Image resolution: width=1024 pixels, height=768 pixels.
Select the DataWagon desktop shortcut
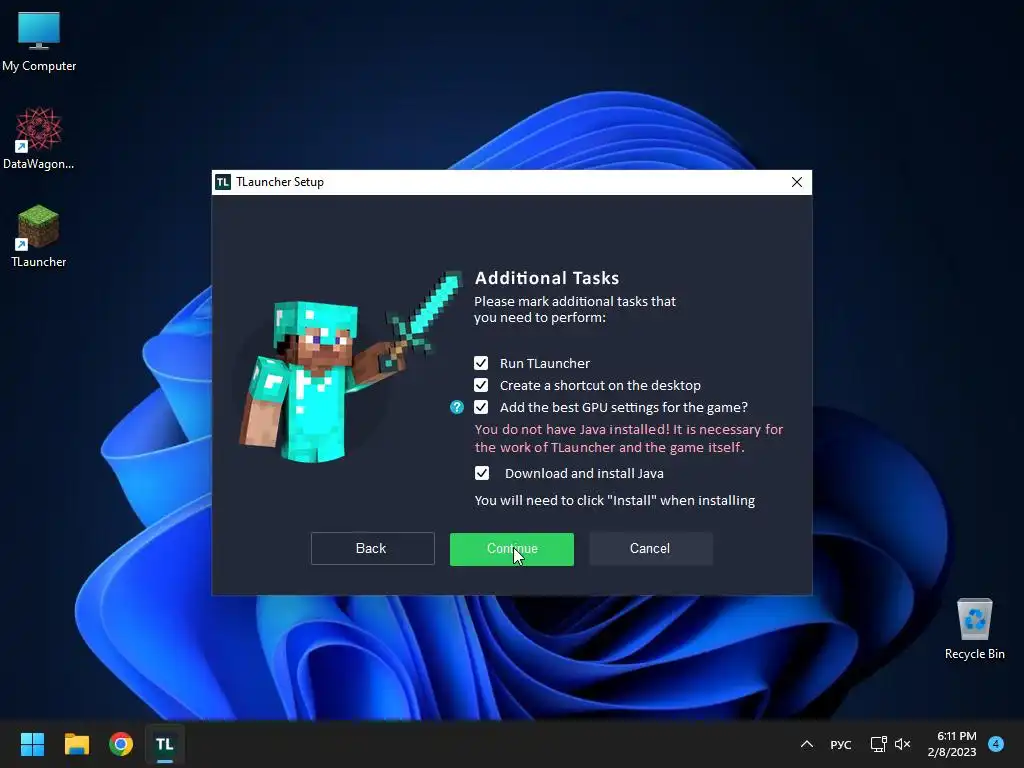[x=39, y=139]
